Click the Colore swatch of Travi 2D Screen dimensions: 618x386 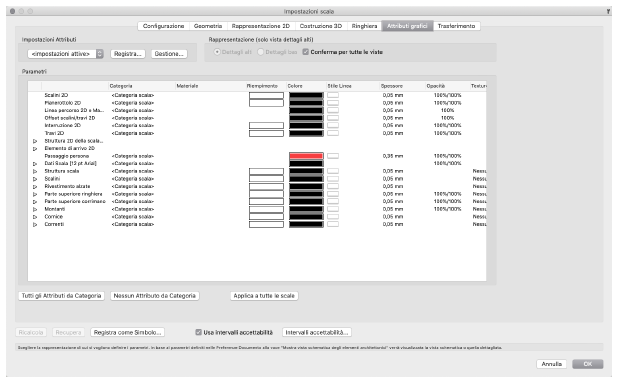306,133
